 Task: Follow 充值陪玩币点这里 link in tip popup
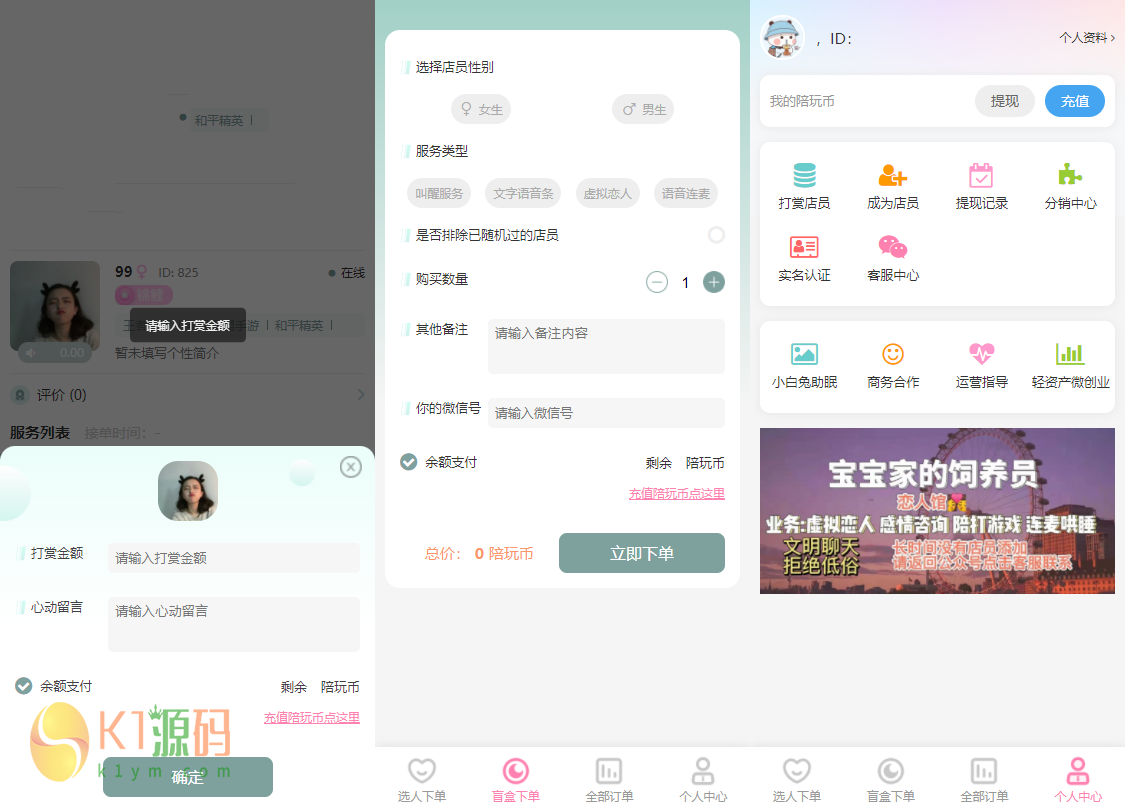[311, 717]
